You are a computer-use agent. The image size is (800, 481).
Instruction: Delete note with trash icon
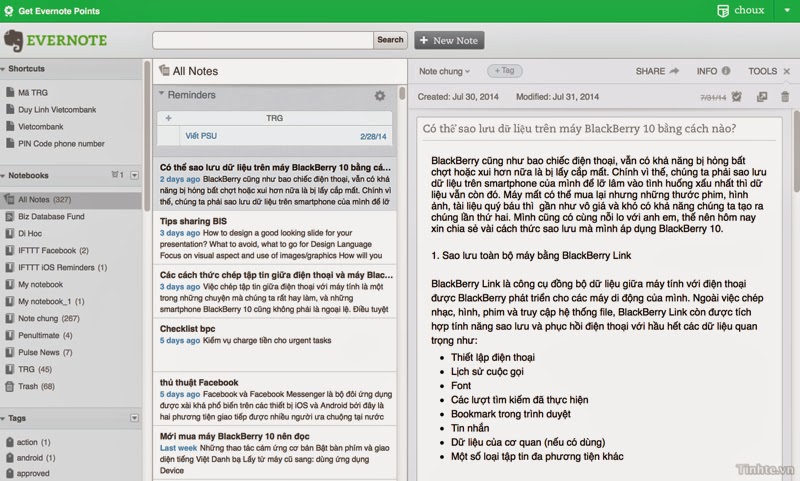[785, 96]
